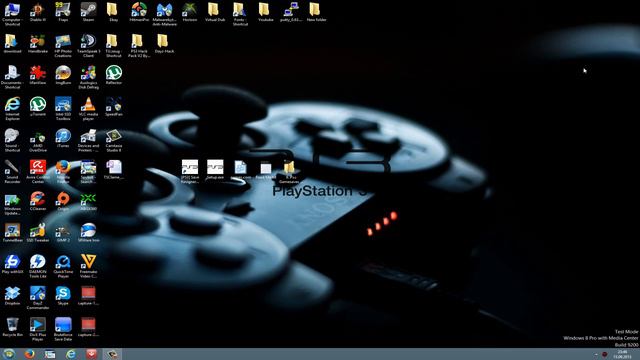
Task: Open the Fraps desktop shortcut
Action: click(63, 12)
